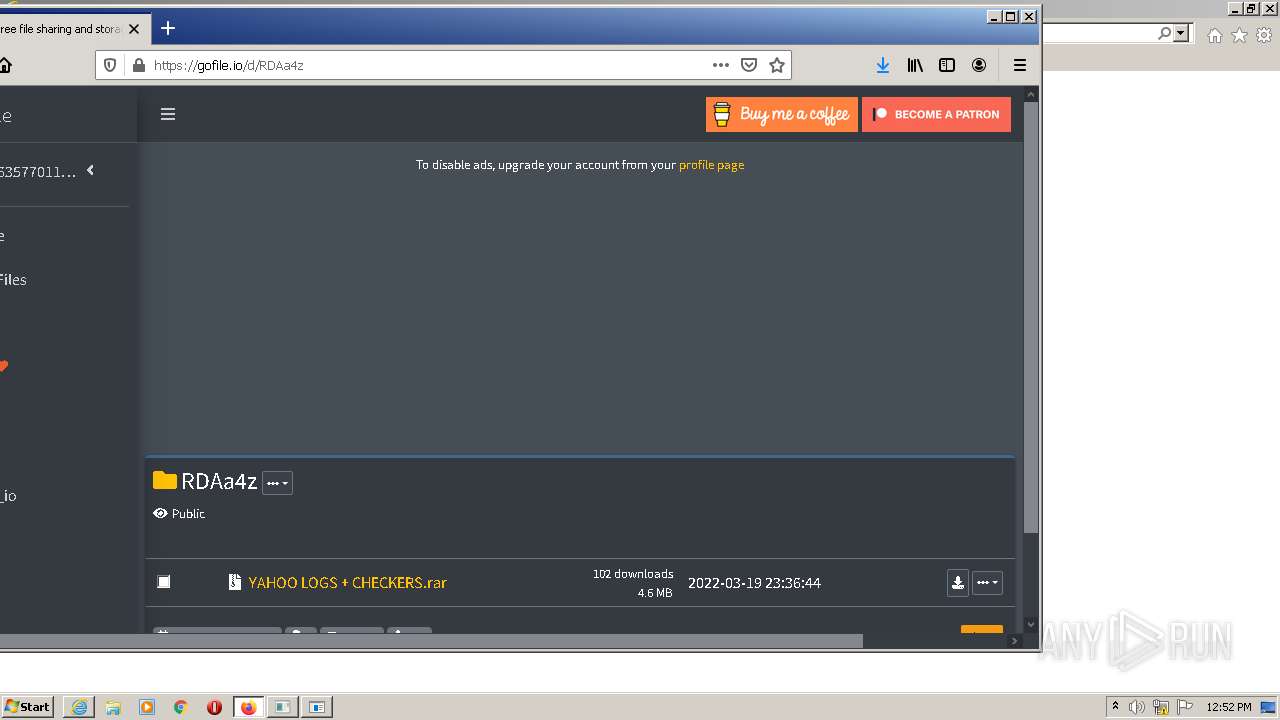The height and width of the screenshot is (720, 1280).
Task: Show site security padlock info
Action: pyautogui.click(x=138, y=65)
